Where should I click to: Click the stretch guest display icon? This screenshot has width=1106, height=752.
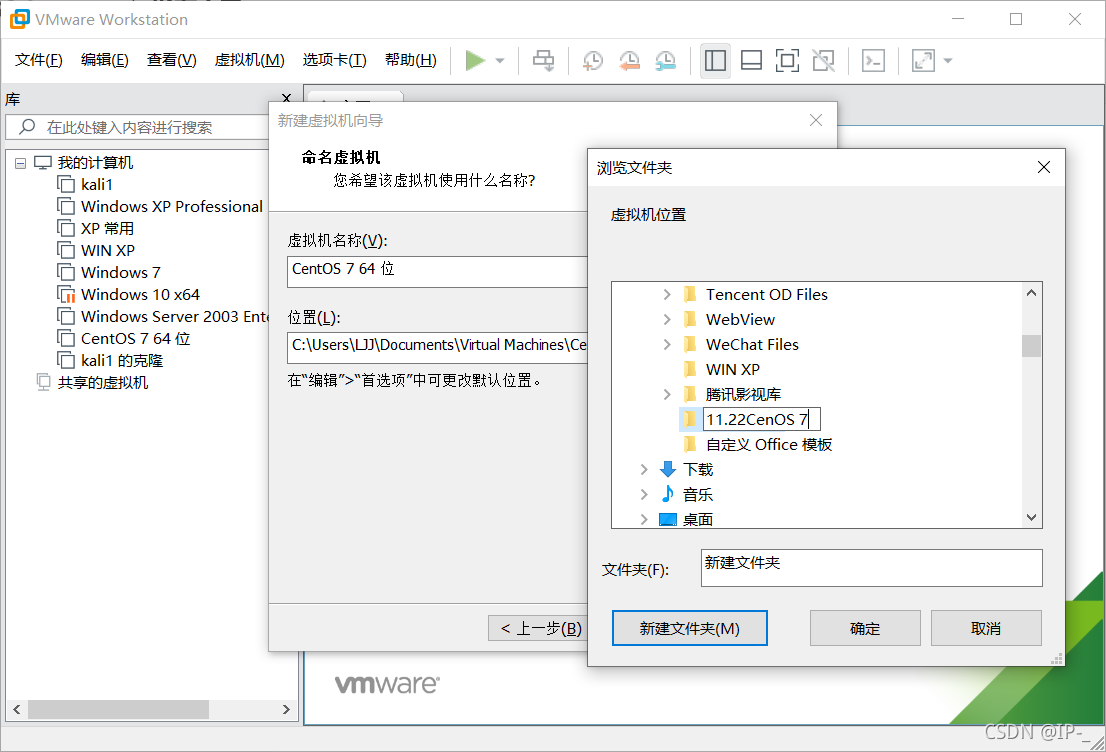pyautogui.click(x=923, y=61)
